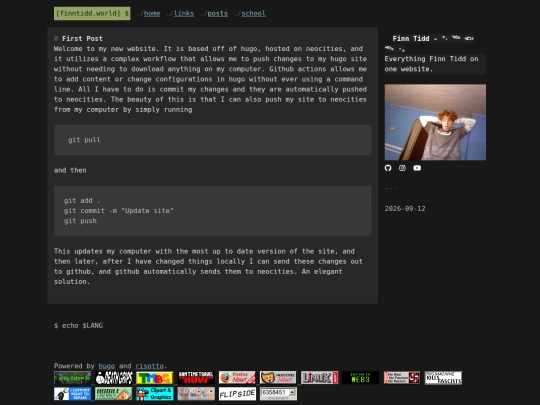Click the 'git add .' code line
Screen dimensions: 540x405
82,200
